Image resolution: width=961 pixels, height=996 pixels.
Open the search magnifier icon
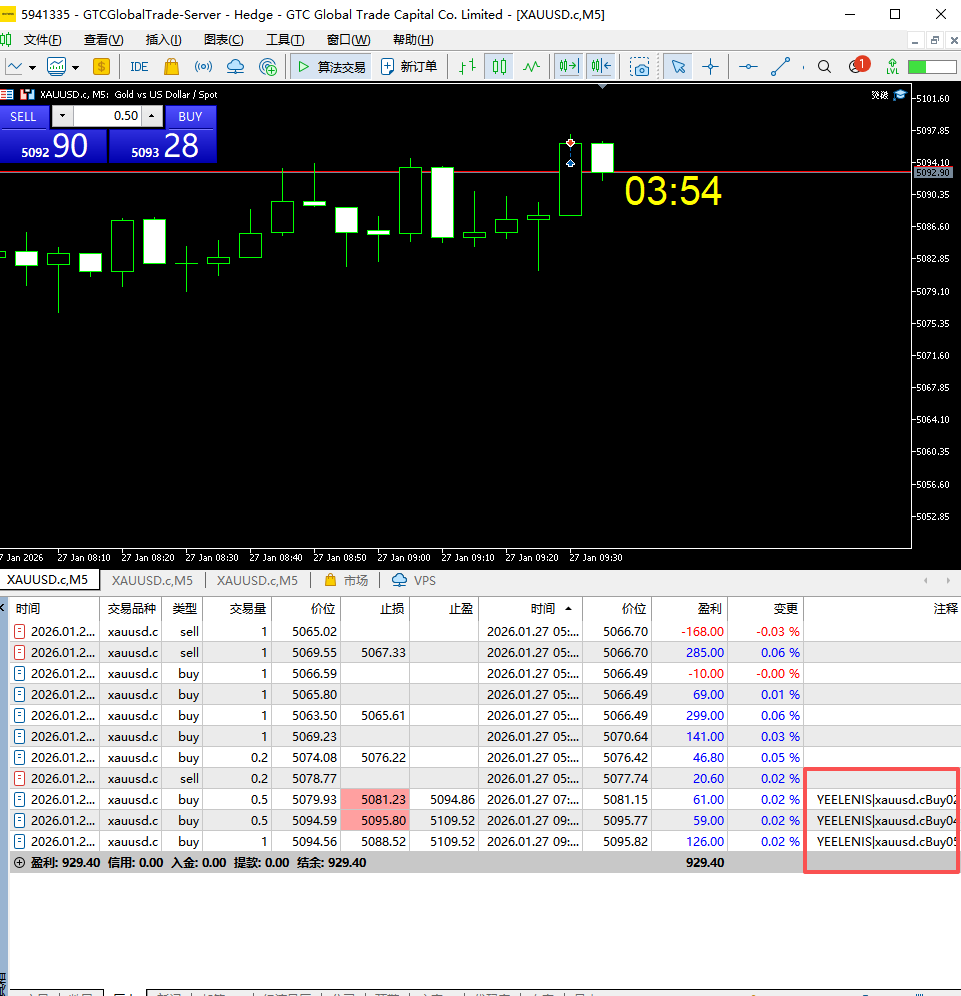click(x=824, y=67)
